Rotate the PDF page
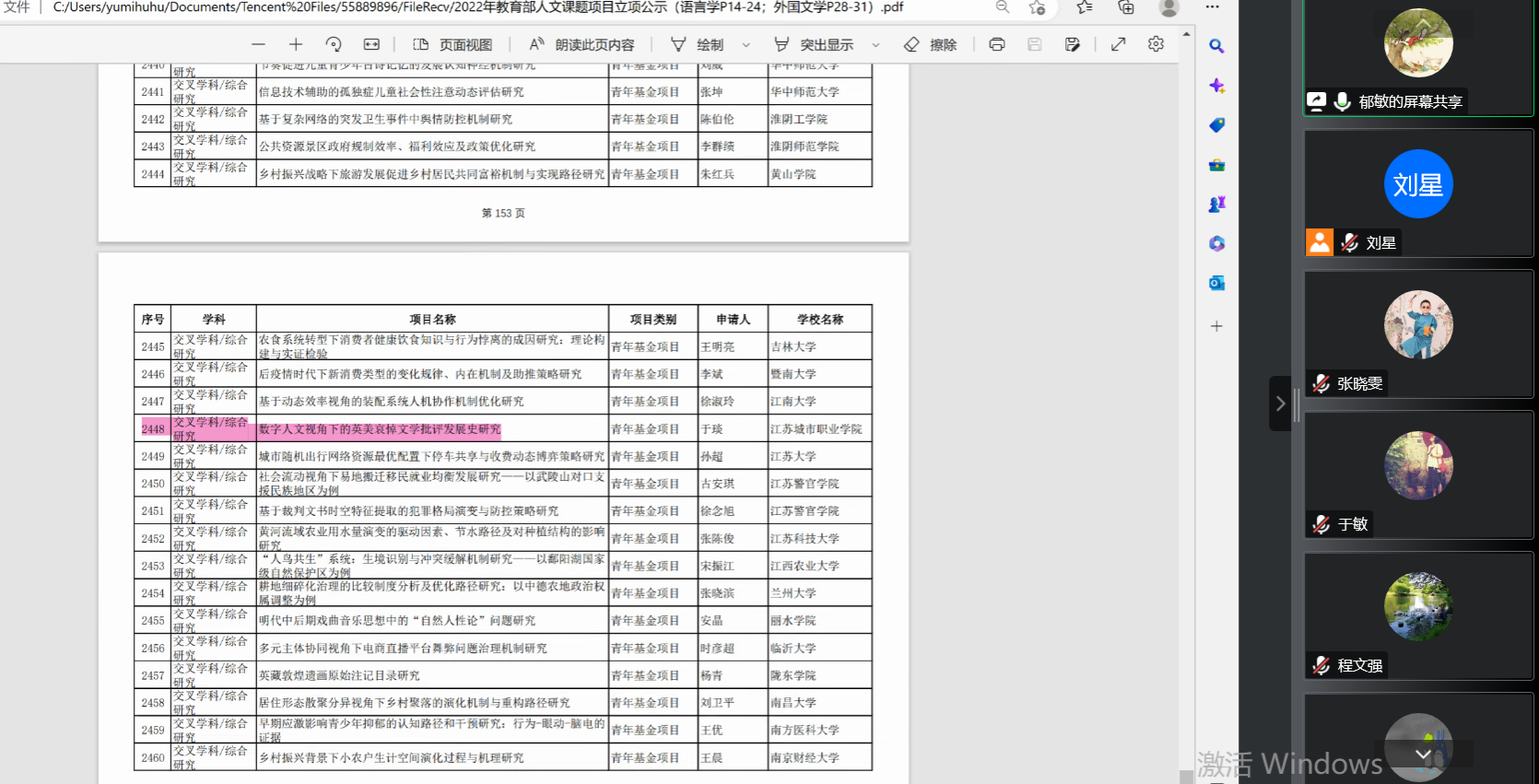1539x784 pixels. pyautogui.click(x=334, y=44)
